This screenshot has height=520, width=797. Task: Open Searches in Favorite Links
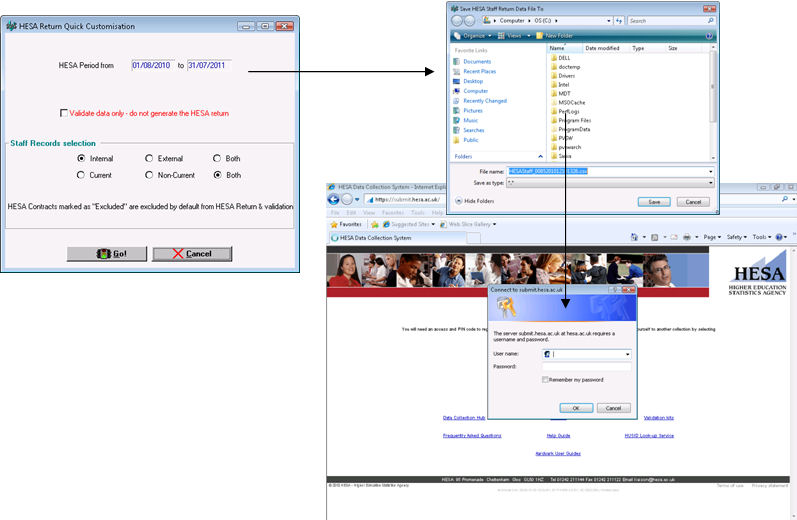[473, 130]
